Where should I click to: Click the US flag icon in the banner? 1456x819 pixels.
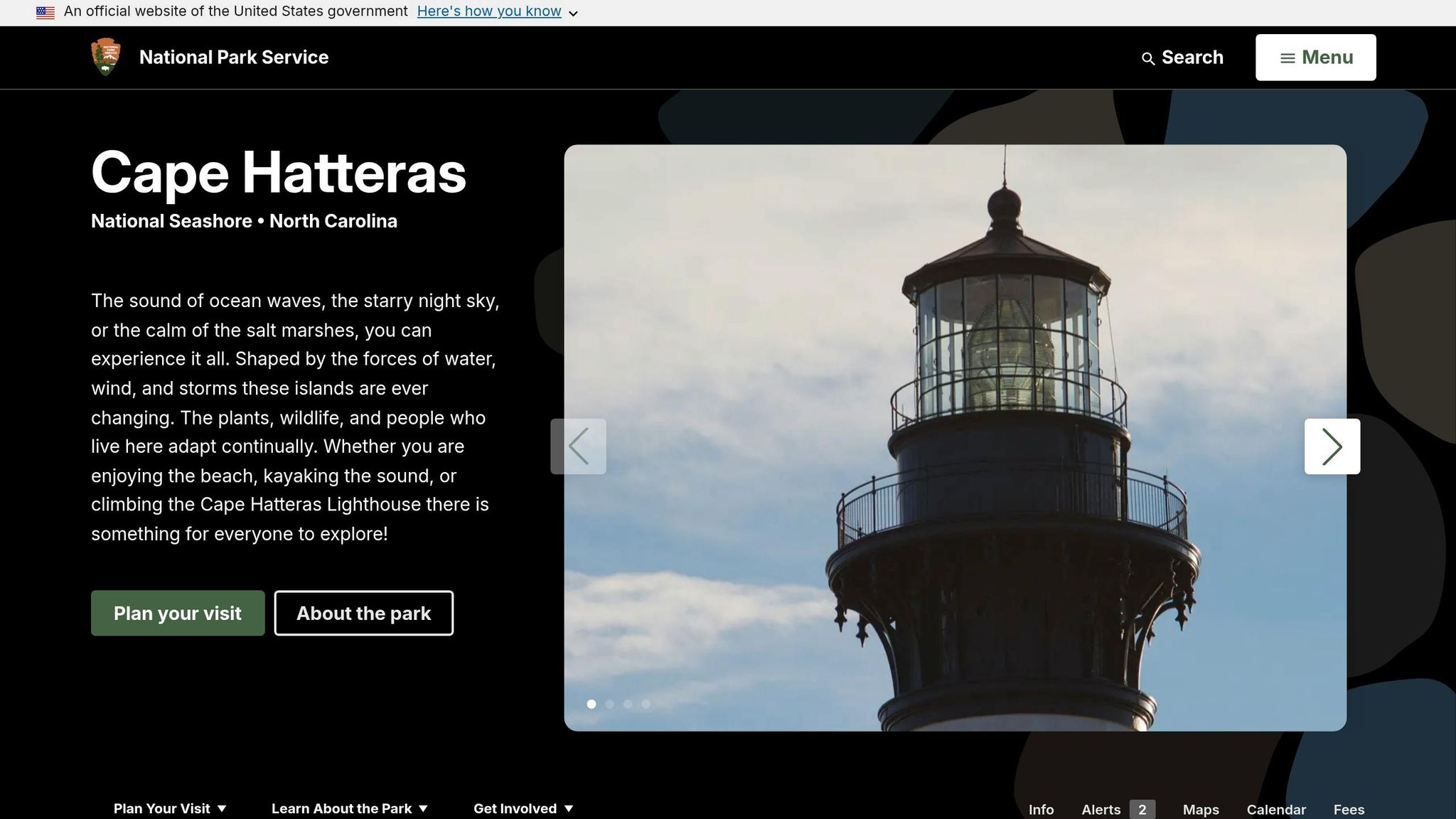[x=45, y=12]
